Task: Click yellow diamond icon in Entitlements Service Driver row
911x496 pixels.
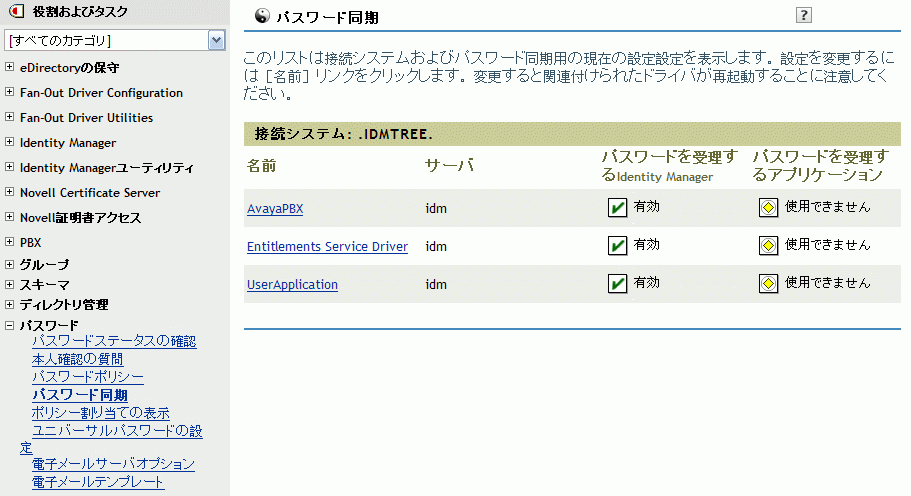Action: point(768,246)
